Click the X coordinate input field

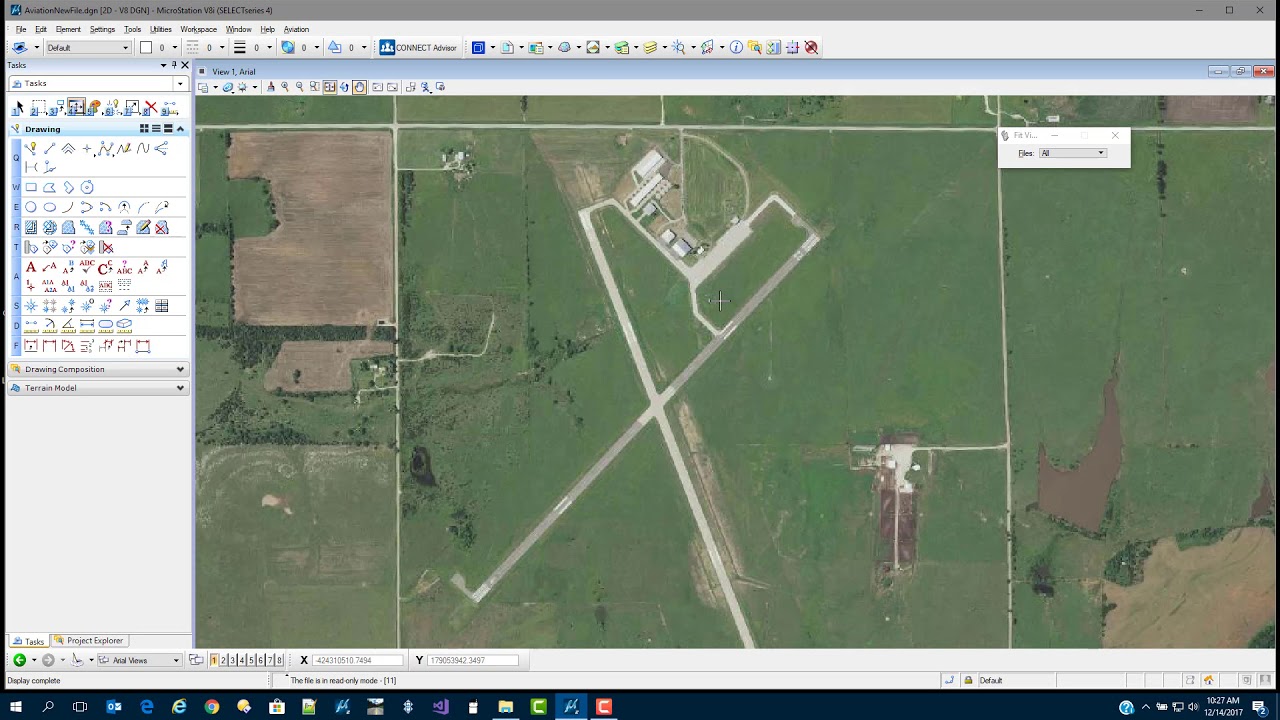click(x=359, y=660)
